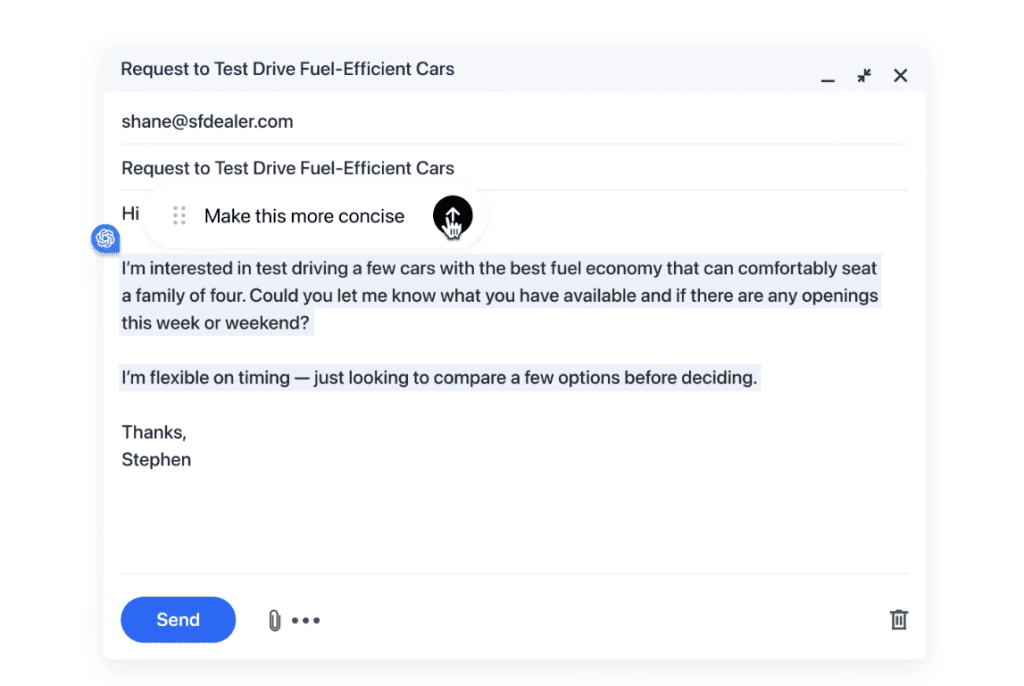Focus the 'Make this more concise' prompt input
Screen dimensions: 1024x686
[304, 216]
